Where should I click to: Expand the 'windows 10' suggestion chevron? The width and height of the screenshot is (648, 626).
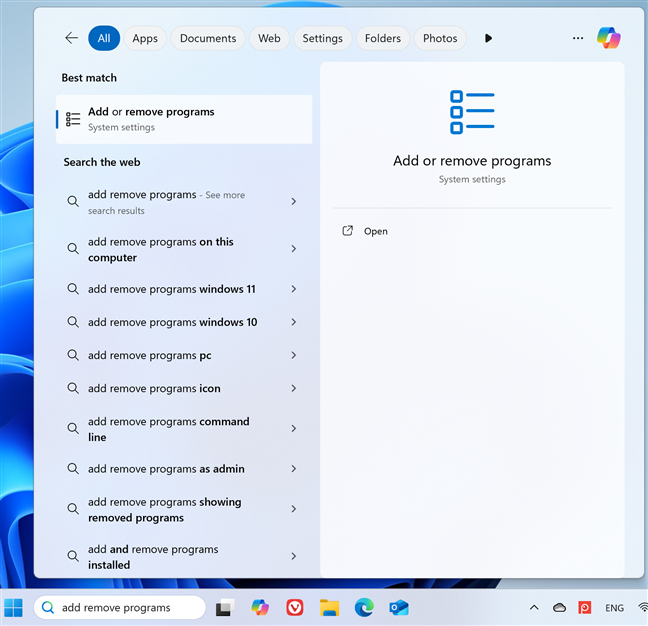coord(293,322)
